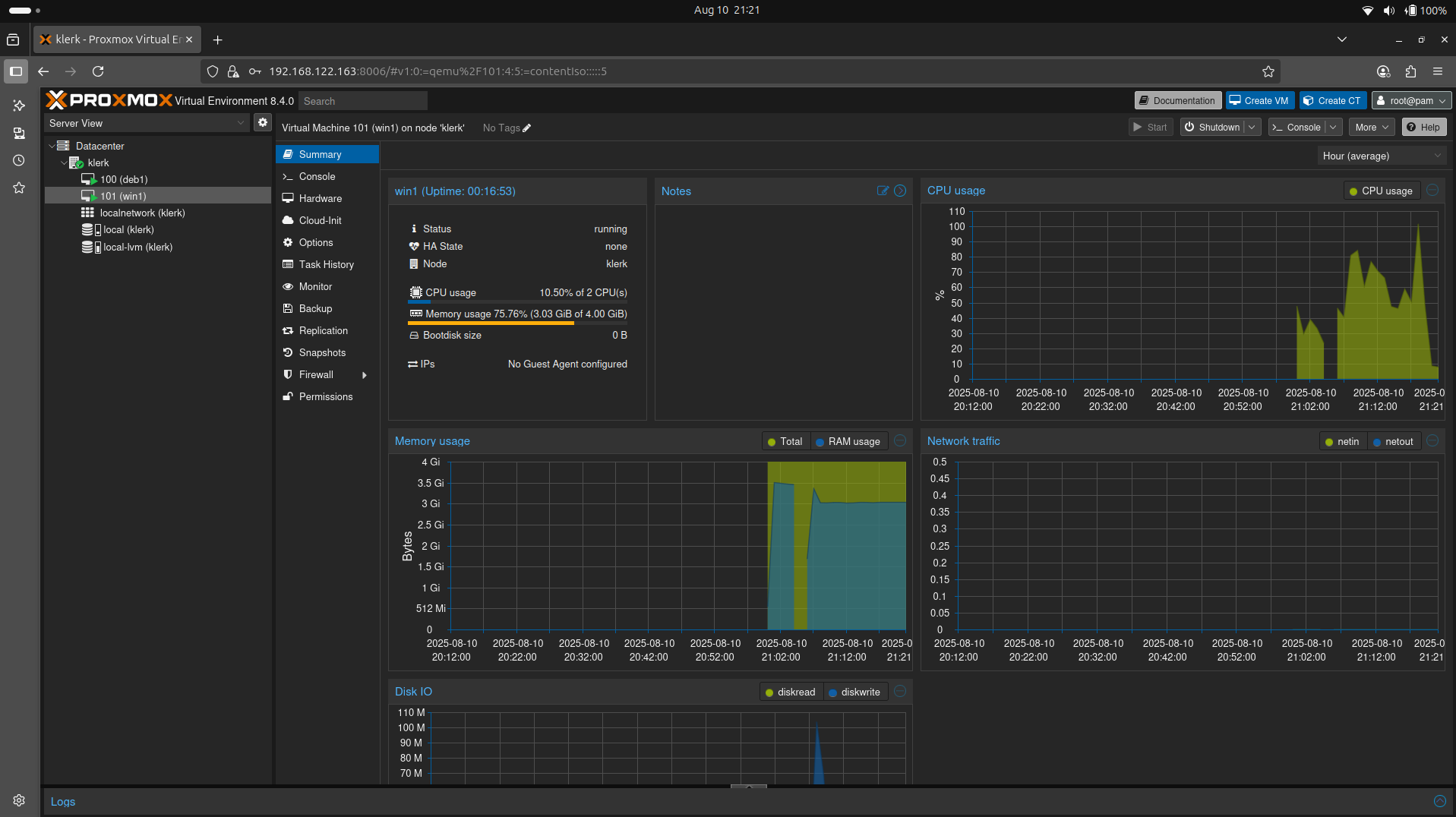Toggle the netout series in Network traffic
Screen dimensions: 1456x817
[1394, 441]
